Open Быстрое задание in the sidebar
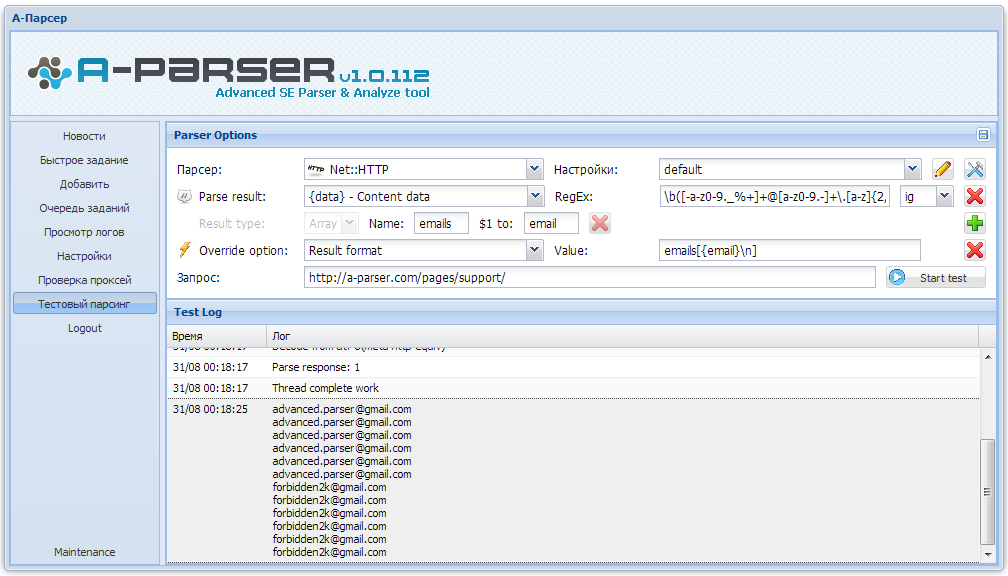This screenshot has width=1008, height=576. point(84,160)
